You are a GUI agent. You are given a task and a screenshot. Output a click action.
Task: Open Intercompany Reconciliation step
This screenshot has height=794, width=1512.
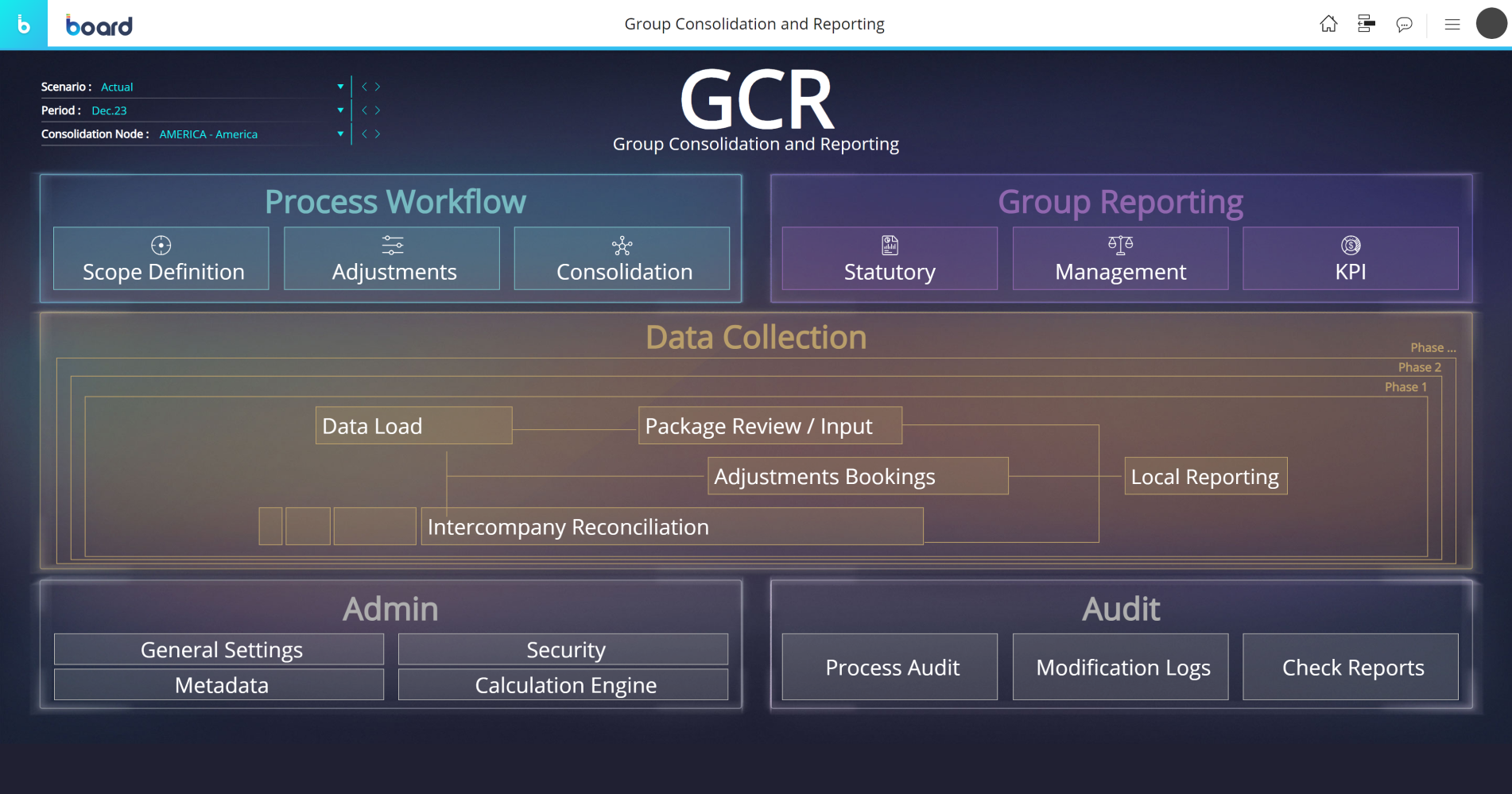[x=672, y=526]
